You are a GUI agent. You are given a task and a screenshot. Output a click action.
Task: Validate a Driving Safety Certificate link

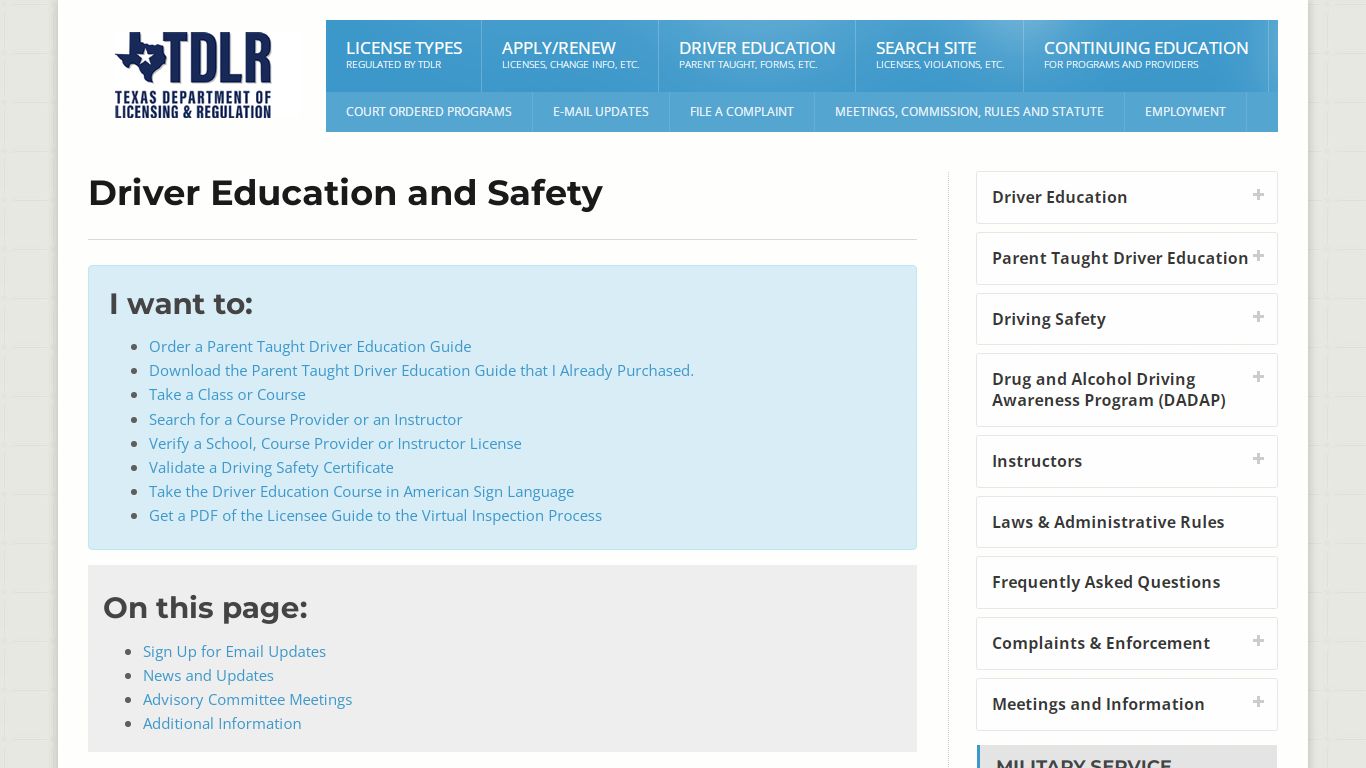click(x=271, y=467)
